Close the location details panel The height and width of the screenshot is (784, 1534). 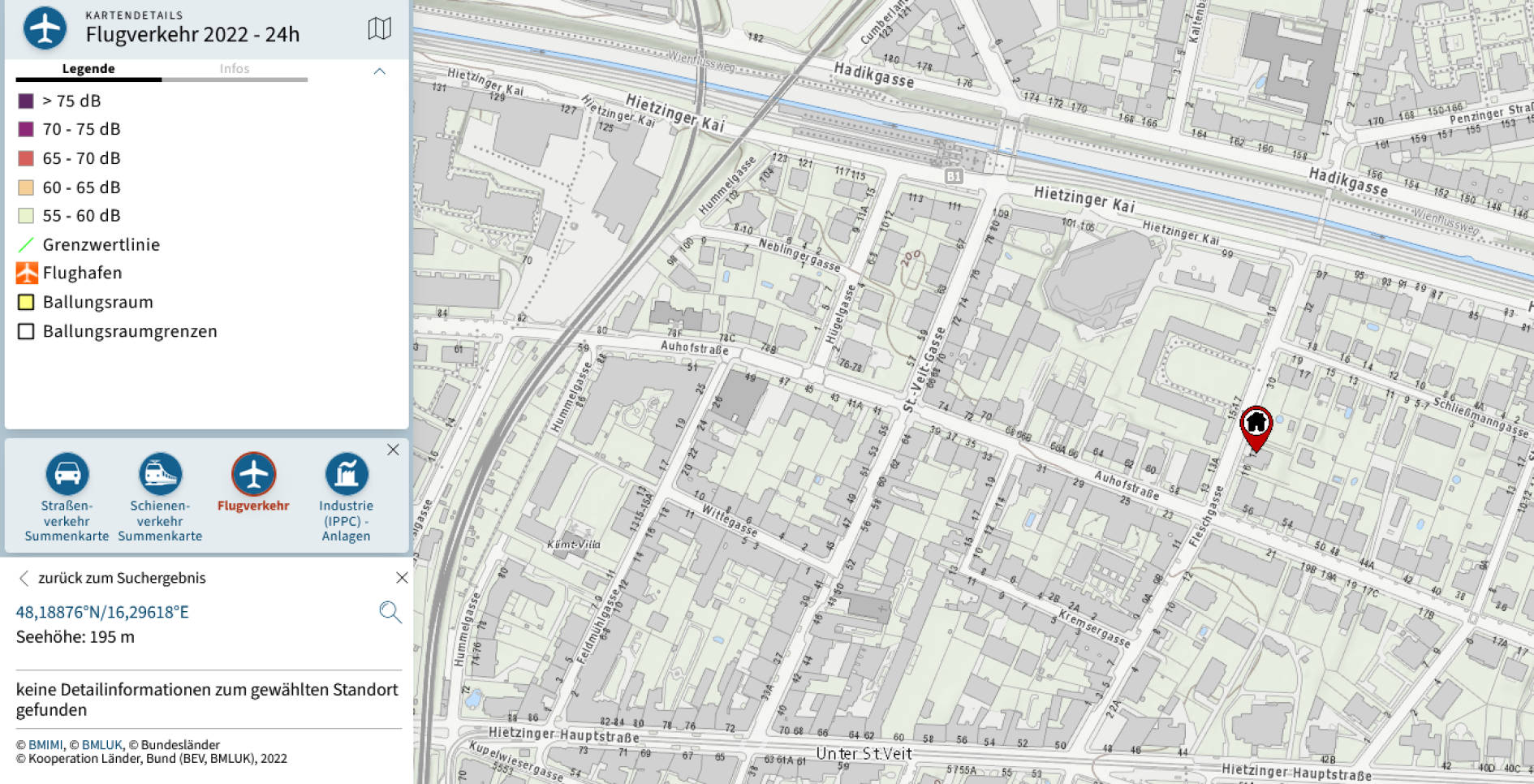[x=402, y=578]
